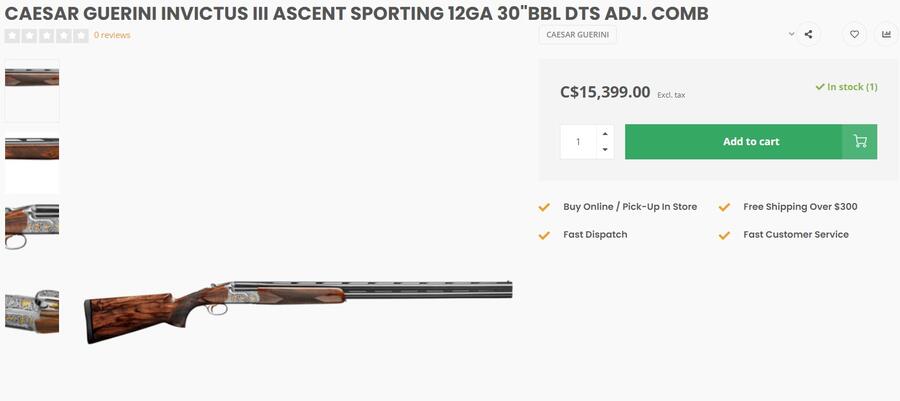This screenshot has width=900, height=401.
Task: Select the third engraved receiver thumbnail
Action: [x=32, y=226]
